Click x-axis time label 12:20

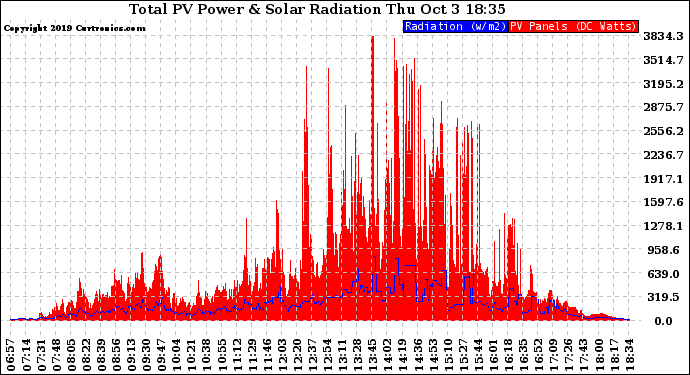click(x=297, y=354)
